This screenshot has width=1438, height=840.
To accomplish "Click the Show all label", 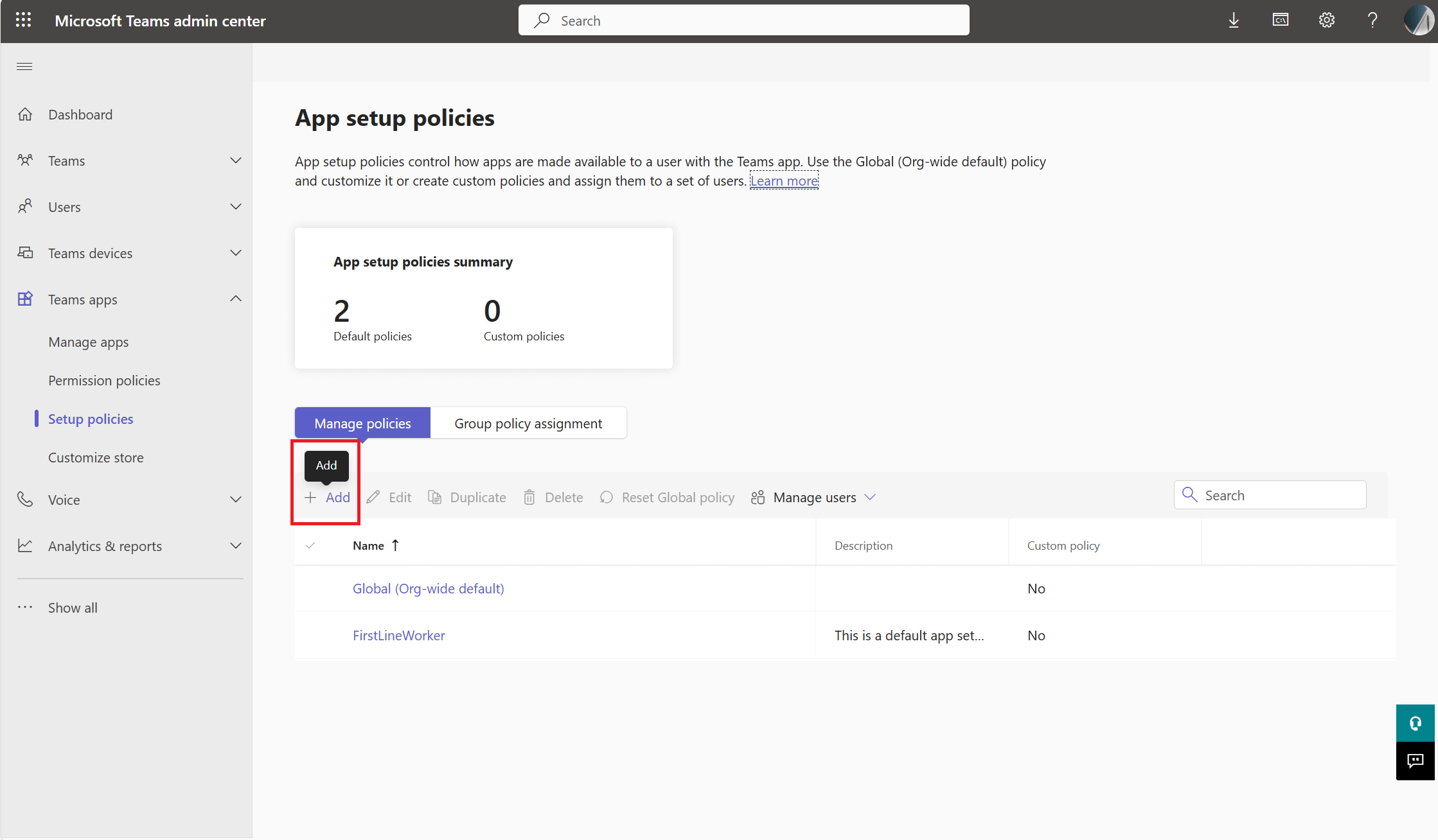I will pyautogui.click(x=73, y=608).
